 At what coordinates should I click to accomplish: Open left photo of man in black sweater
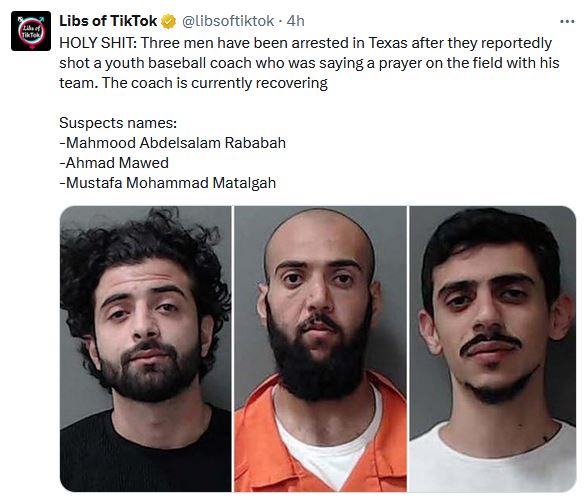pyautogui.click(x=146, y=349)
